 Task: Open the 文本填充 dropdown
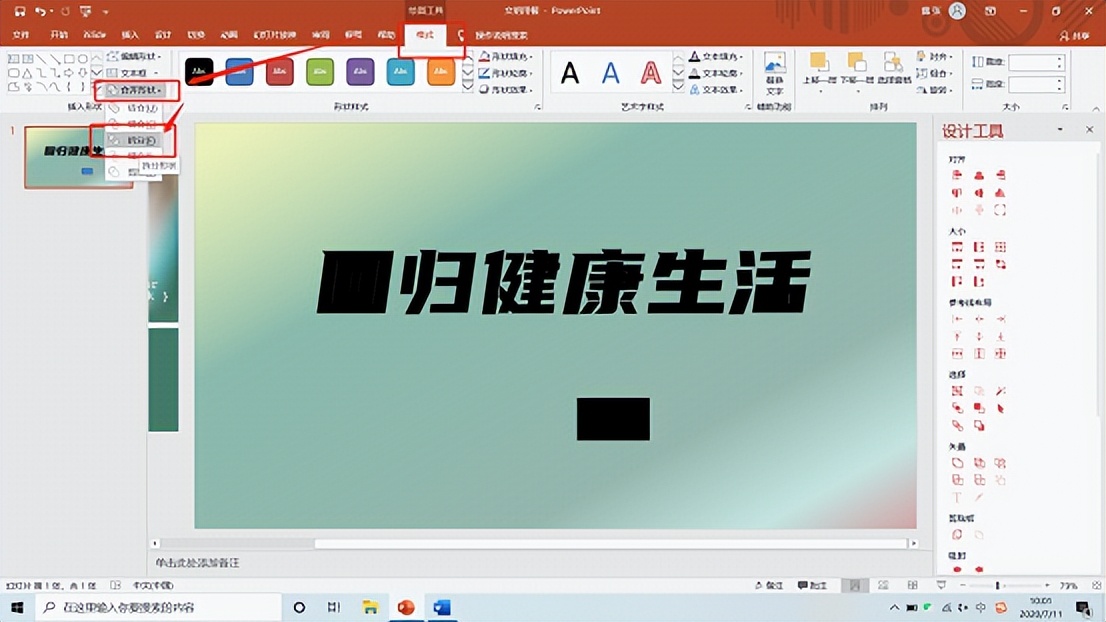pyautogui.click(x=715, y=56)
